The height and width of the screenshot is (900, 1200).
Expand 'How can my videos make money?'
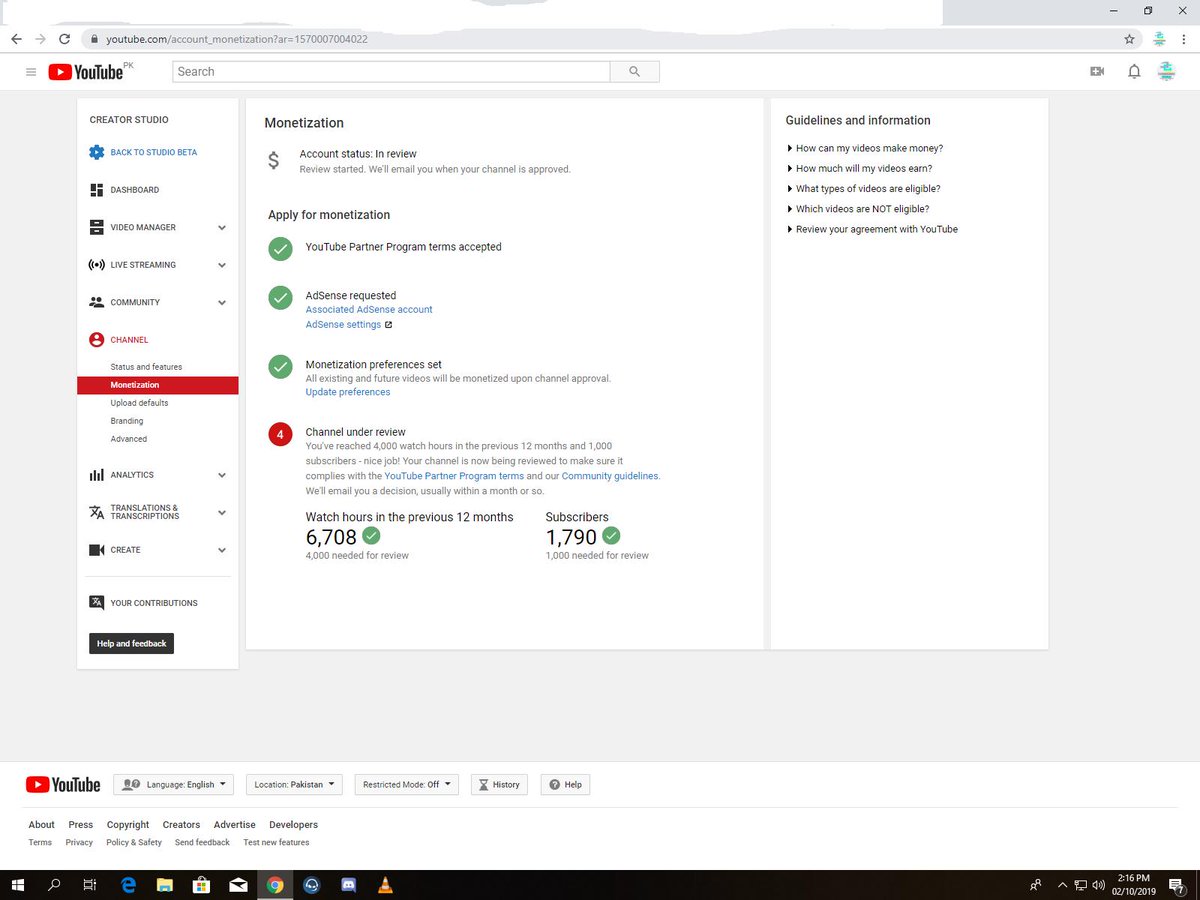[865, 148]
